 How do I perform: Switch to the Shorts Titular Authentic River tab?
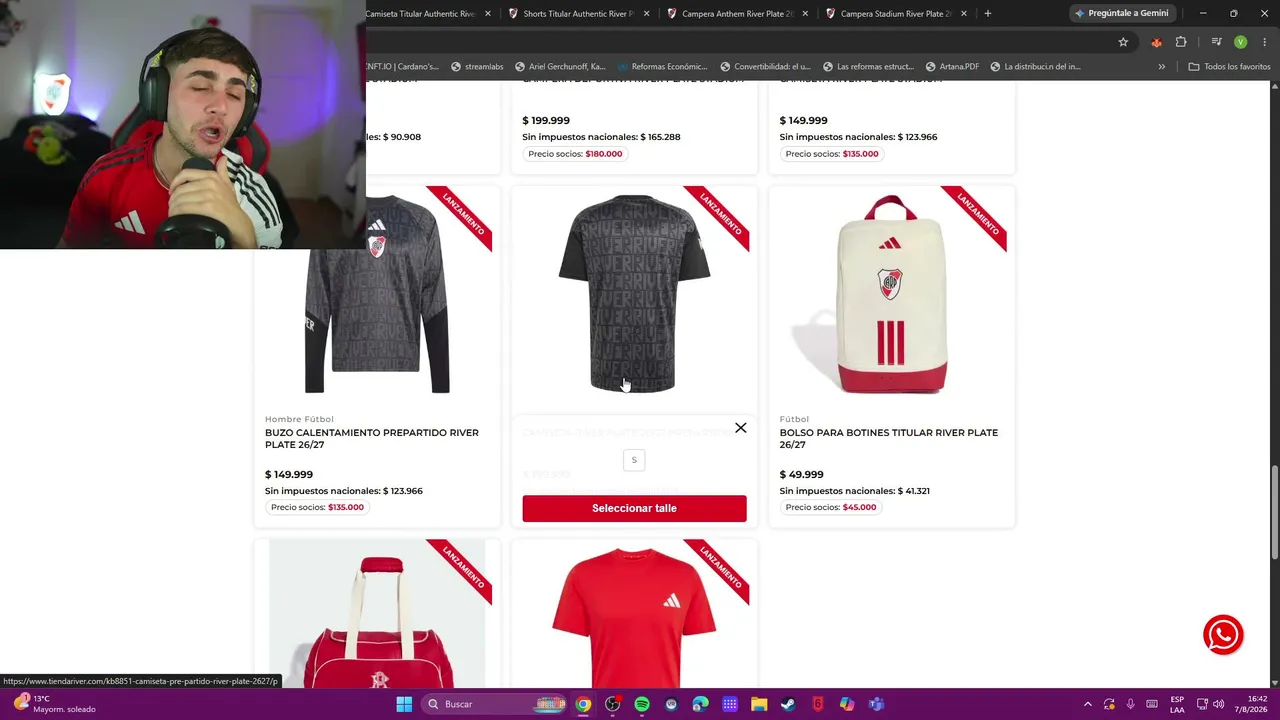click(x=578, y=13)
